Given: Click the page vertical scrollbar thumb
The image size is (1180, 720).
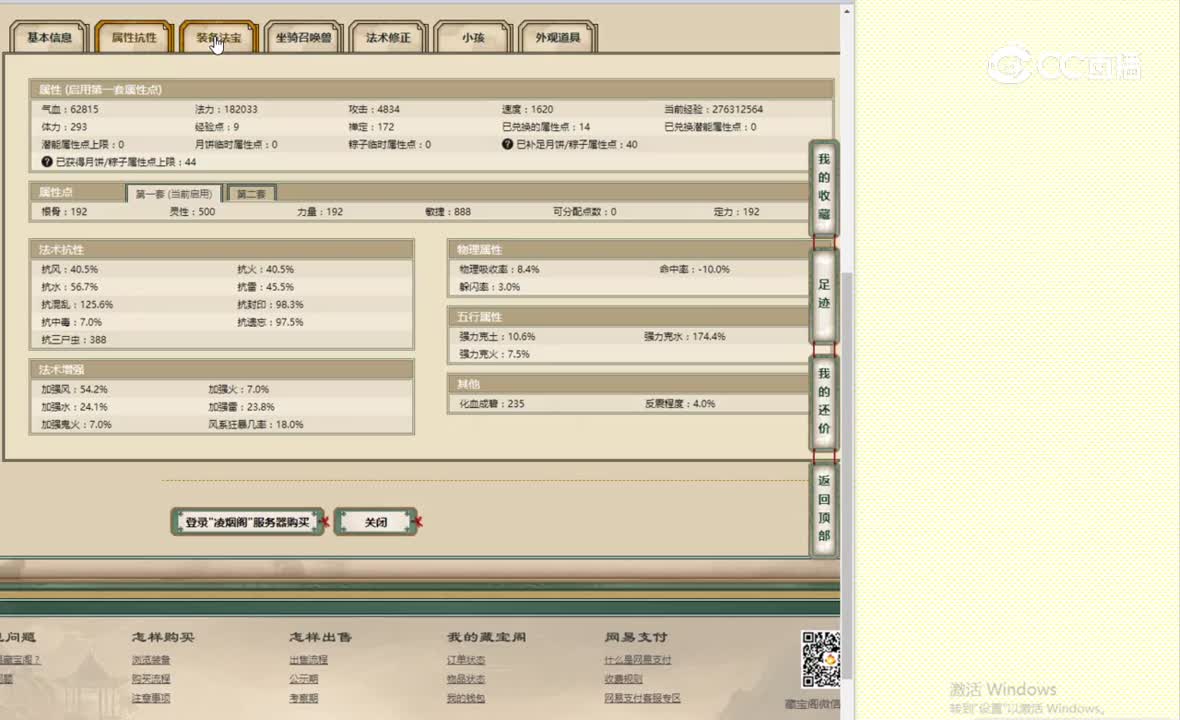Looking at the screenshot, I should [847, 474].
